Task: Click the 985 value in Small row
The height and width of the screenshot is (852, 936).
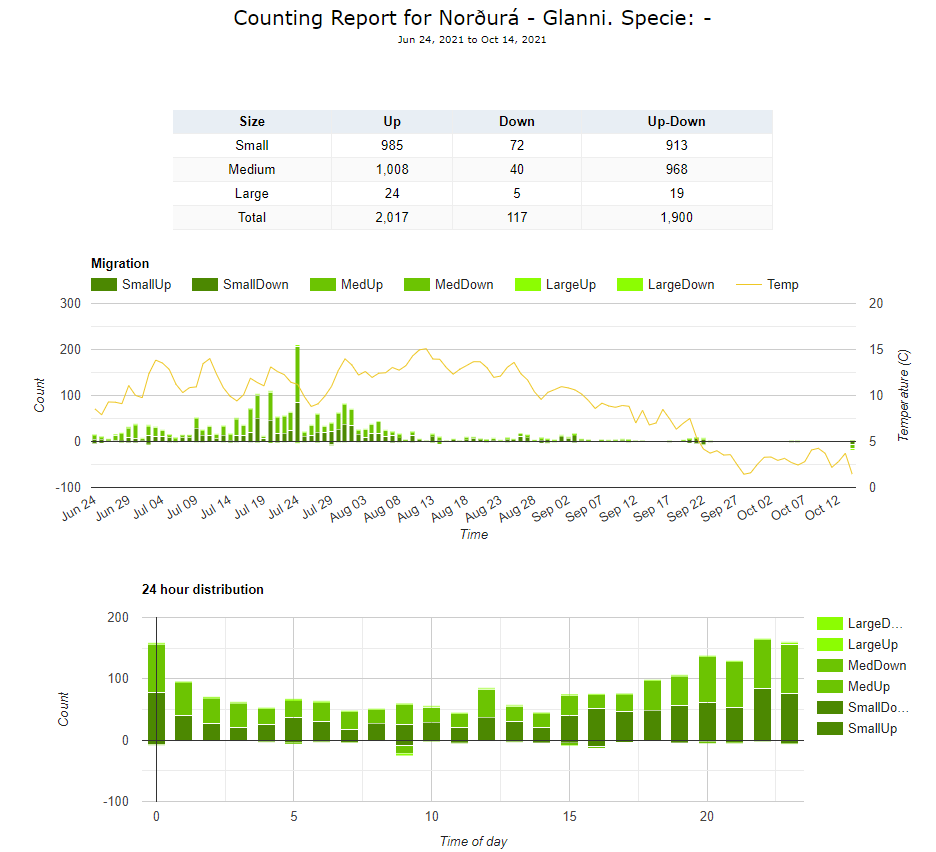Action: point(392,146)
